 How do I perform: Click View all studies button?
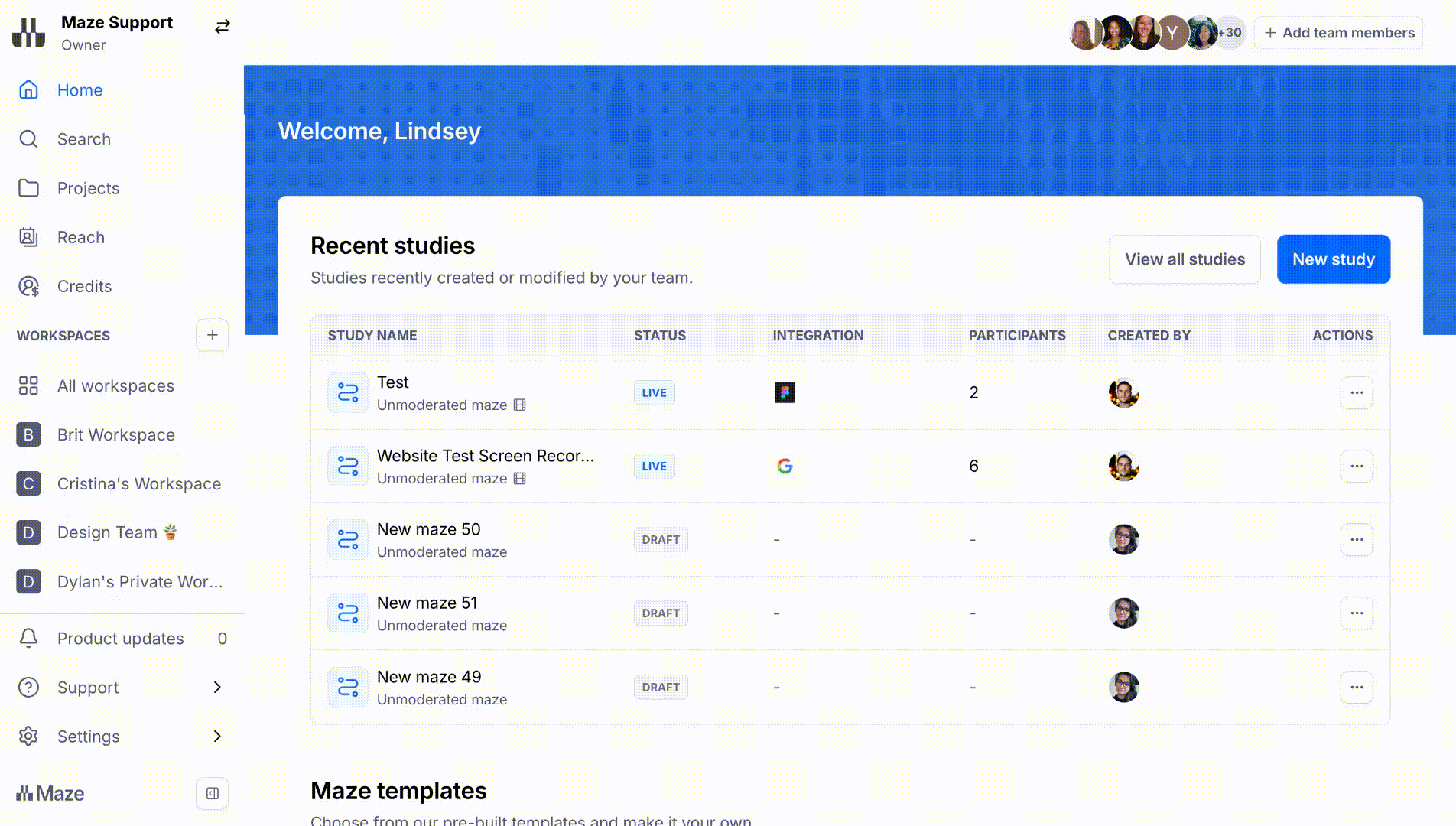(1184, 259)
